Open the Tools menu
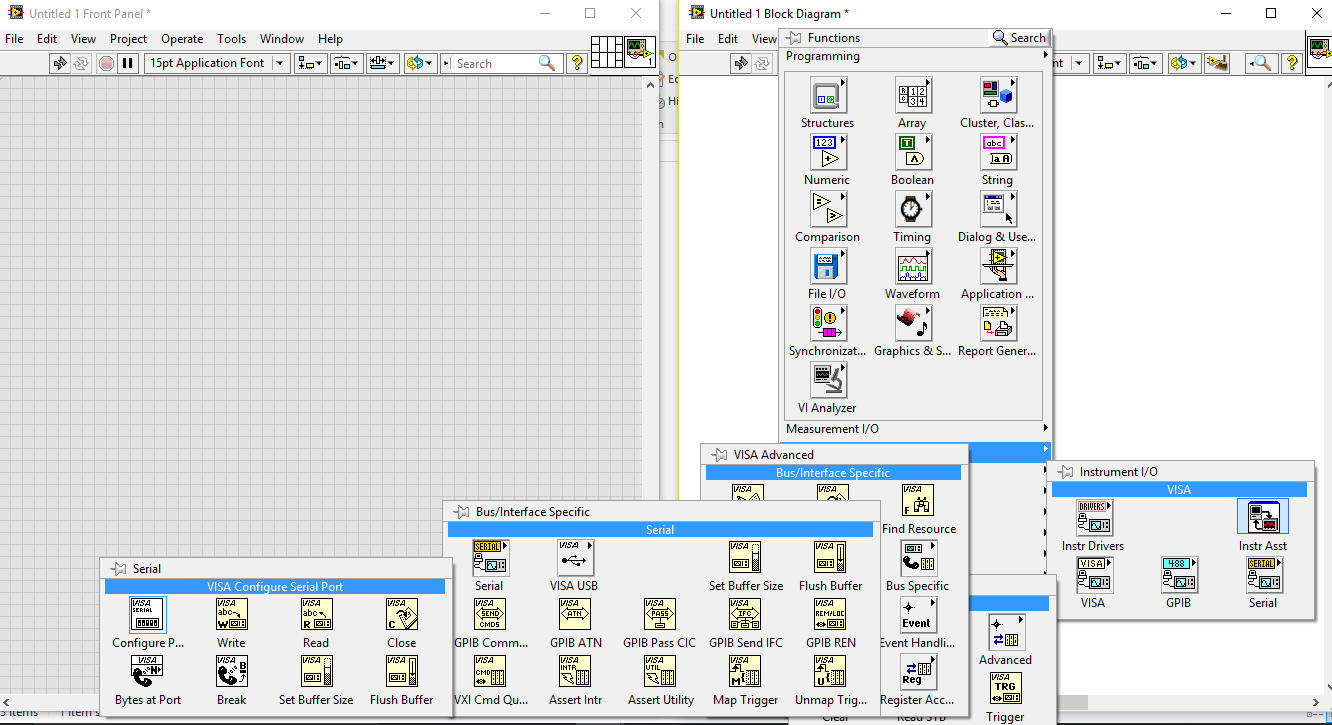 click(x=231, y=39)
